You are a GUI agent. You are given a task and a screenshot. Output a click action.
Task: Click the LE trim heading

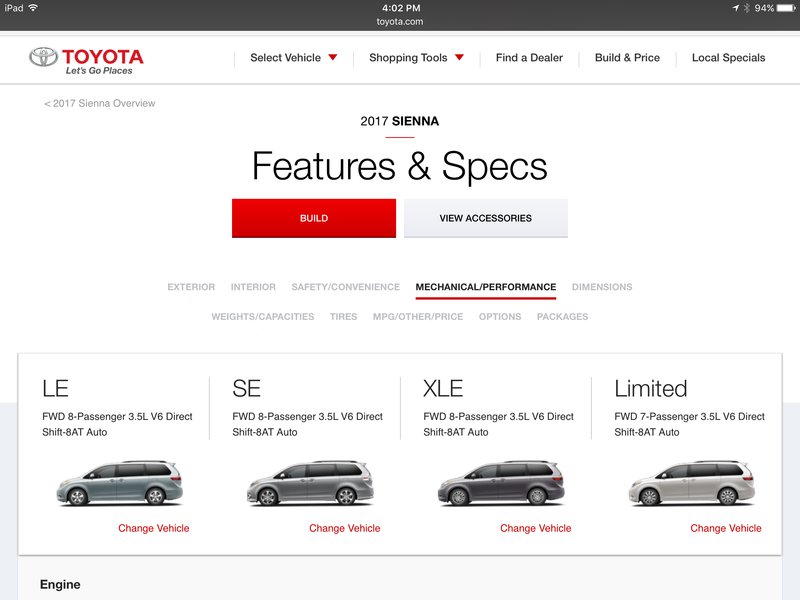tap(55, 388)
